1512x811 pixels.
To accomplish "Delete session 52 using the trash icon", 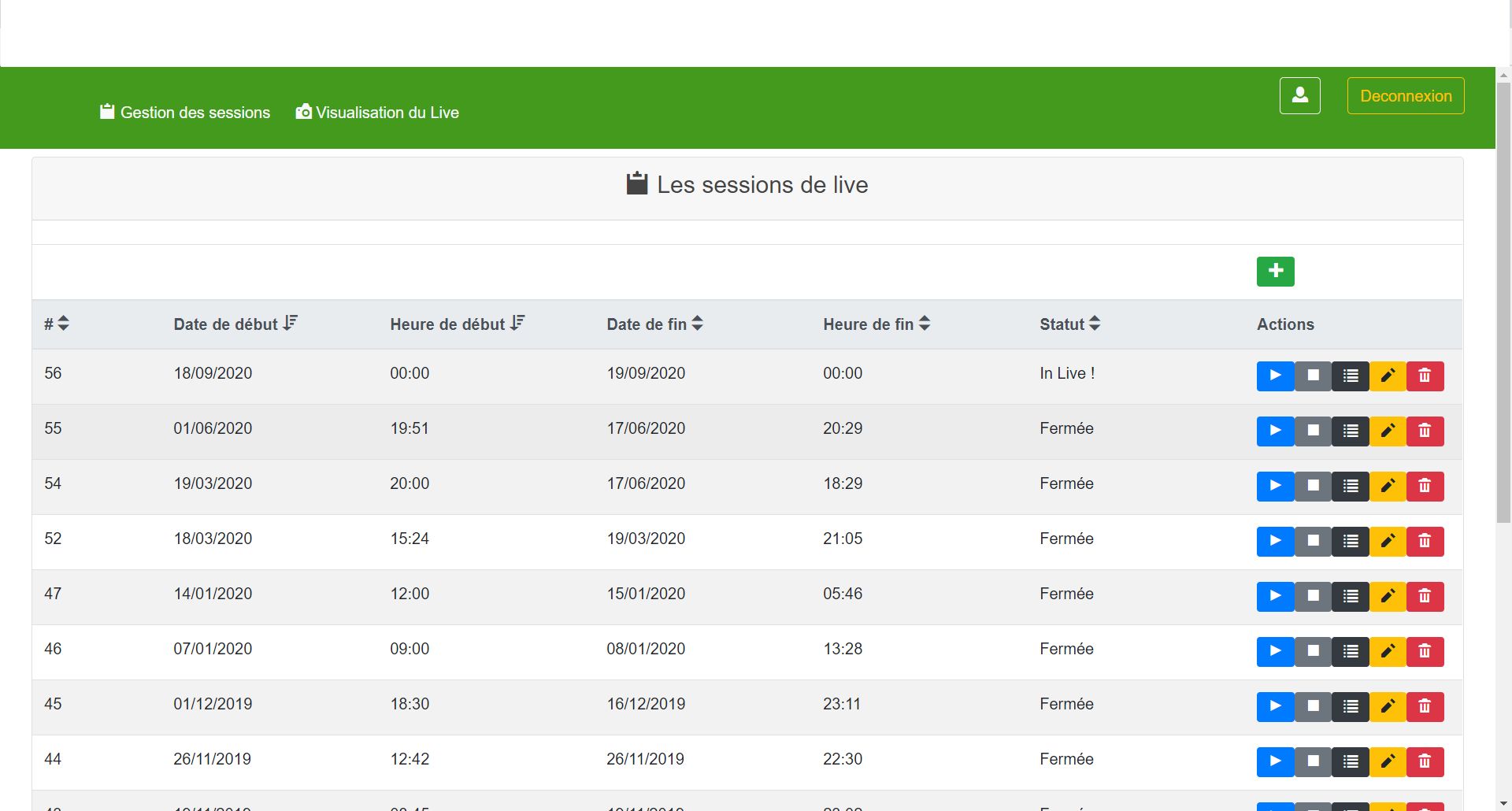I will [x=1425, y=542].
